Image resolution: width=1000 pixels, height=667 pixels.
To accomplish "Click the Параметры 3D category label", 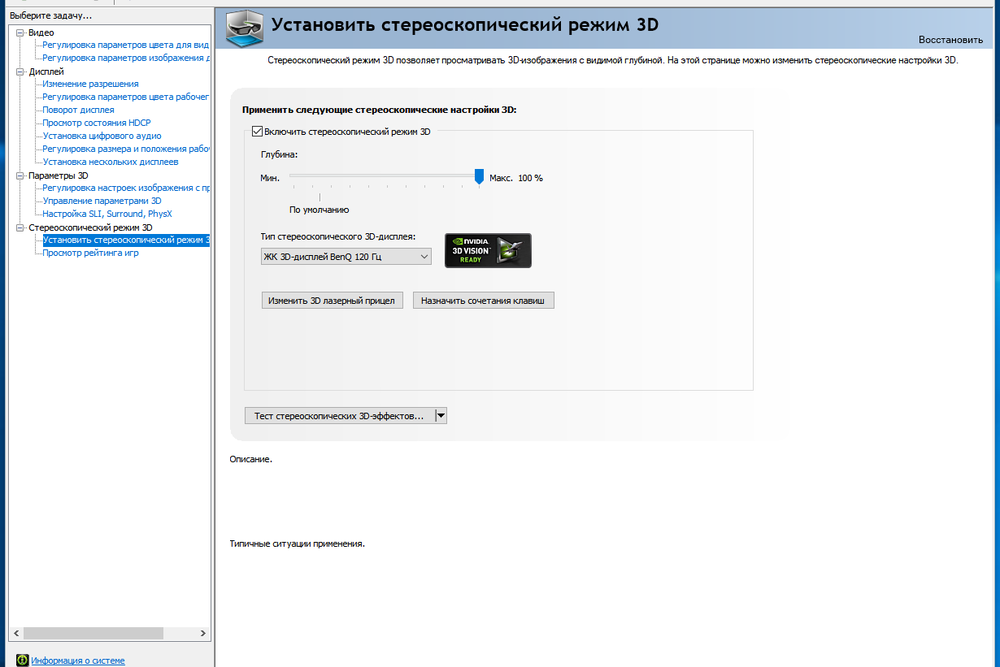I will [58, 175].
